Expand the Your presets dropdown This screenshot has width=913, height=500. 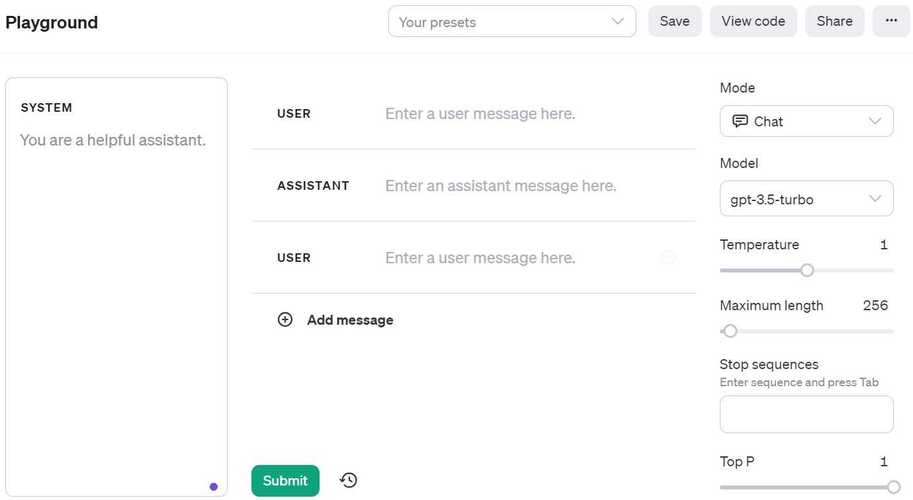point(512,22)
